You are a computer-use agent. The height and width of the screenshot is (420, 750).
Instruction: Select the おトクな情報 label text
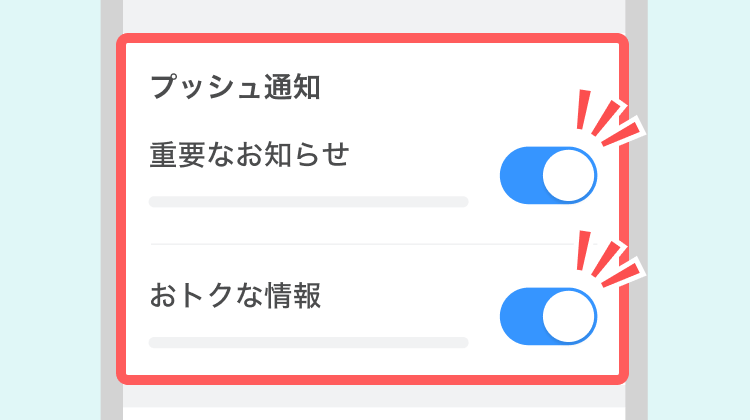click(x=235, y=296)
